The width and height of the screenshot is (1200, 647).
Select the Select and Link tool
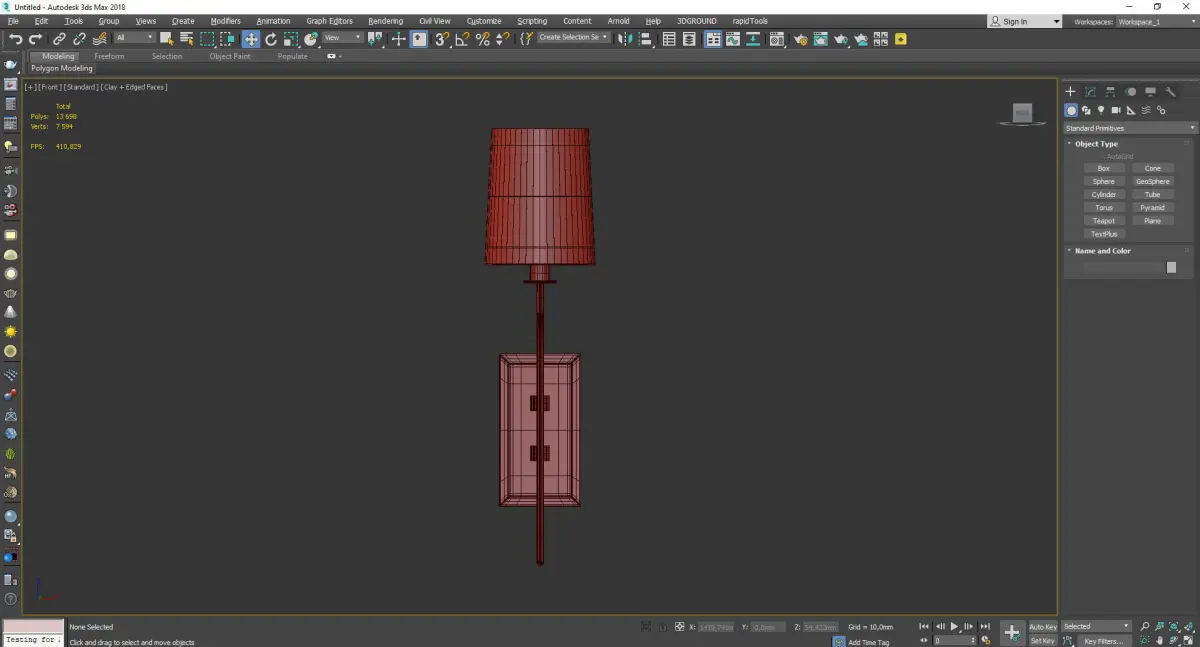(x=59, y=39)
